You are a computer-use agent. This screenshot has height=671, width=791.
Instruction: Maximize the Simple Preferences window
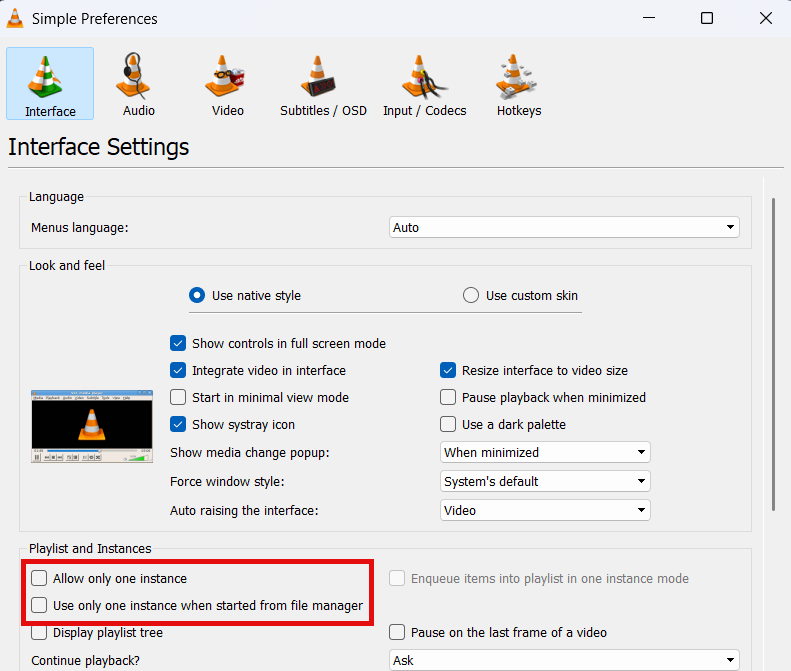pyautogui.click(x=707, y=18)
